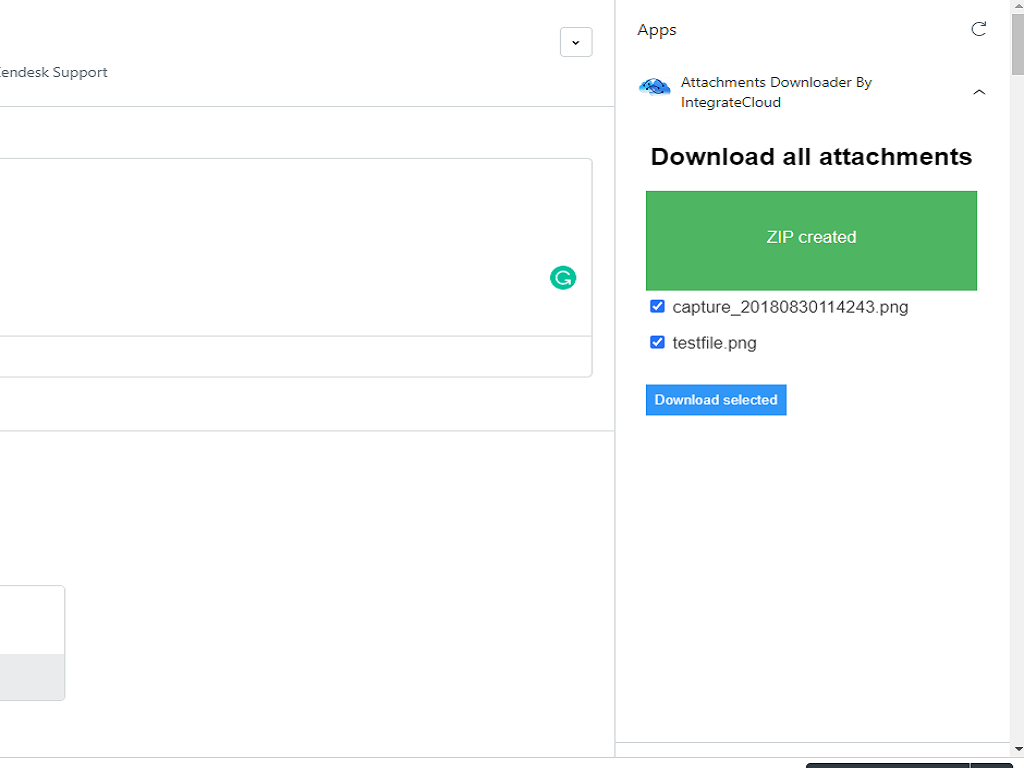The image size is (1024, 768).
Task: Click the vertical scrollbar thumb
Action: click(1016, 45)
